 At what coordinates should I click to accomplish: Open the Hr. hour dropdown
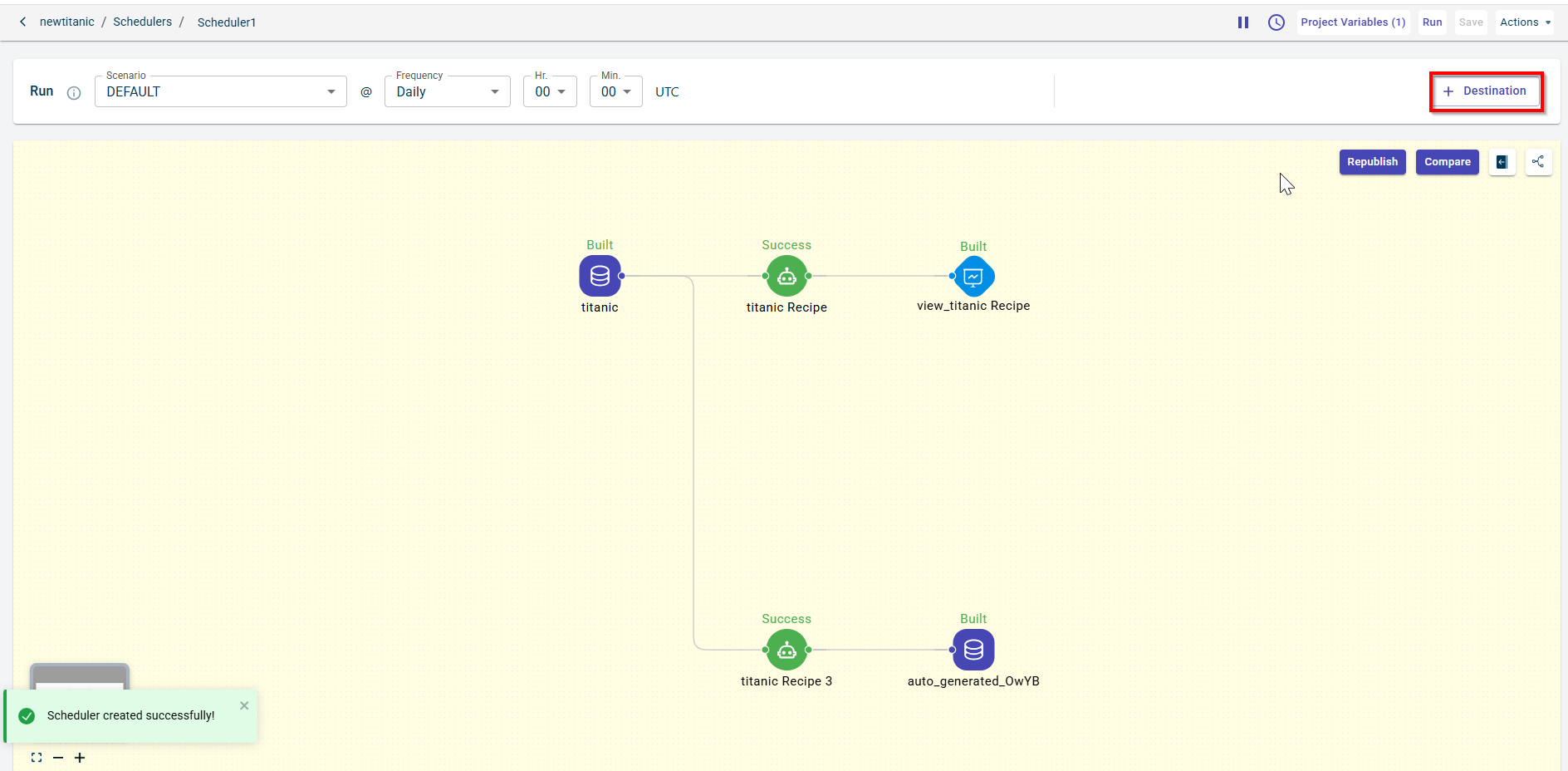click(550, 91)
